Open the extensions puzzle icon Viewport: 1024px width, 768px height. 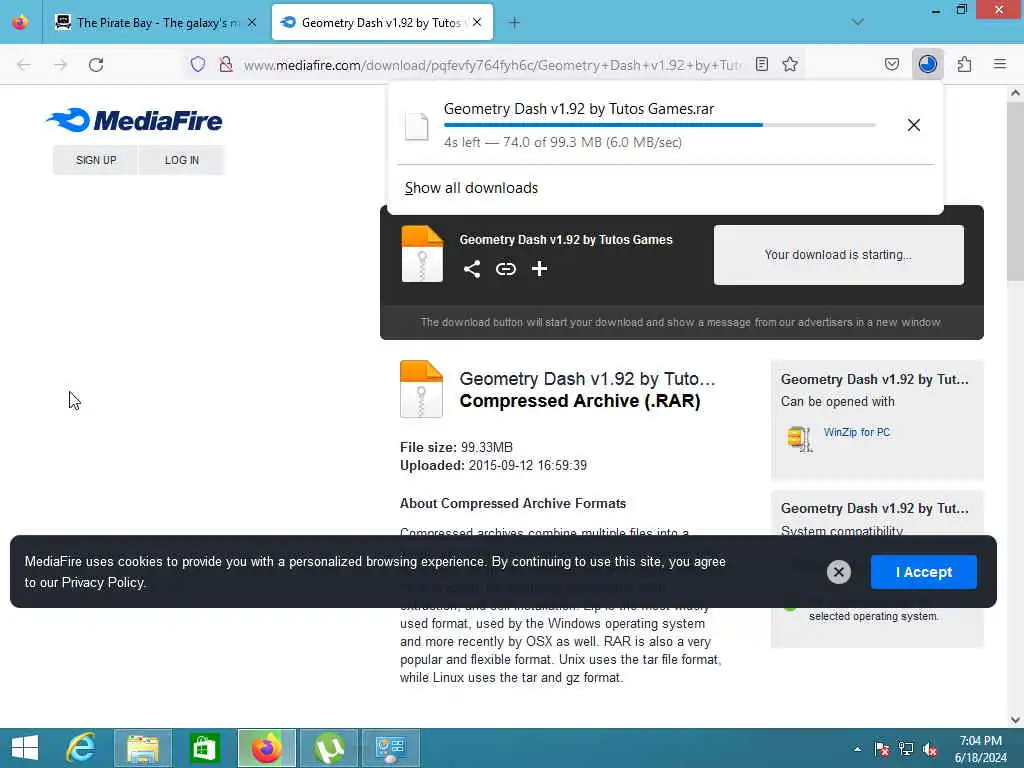tap(965, 65)
